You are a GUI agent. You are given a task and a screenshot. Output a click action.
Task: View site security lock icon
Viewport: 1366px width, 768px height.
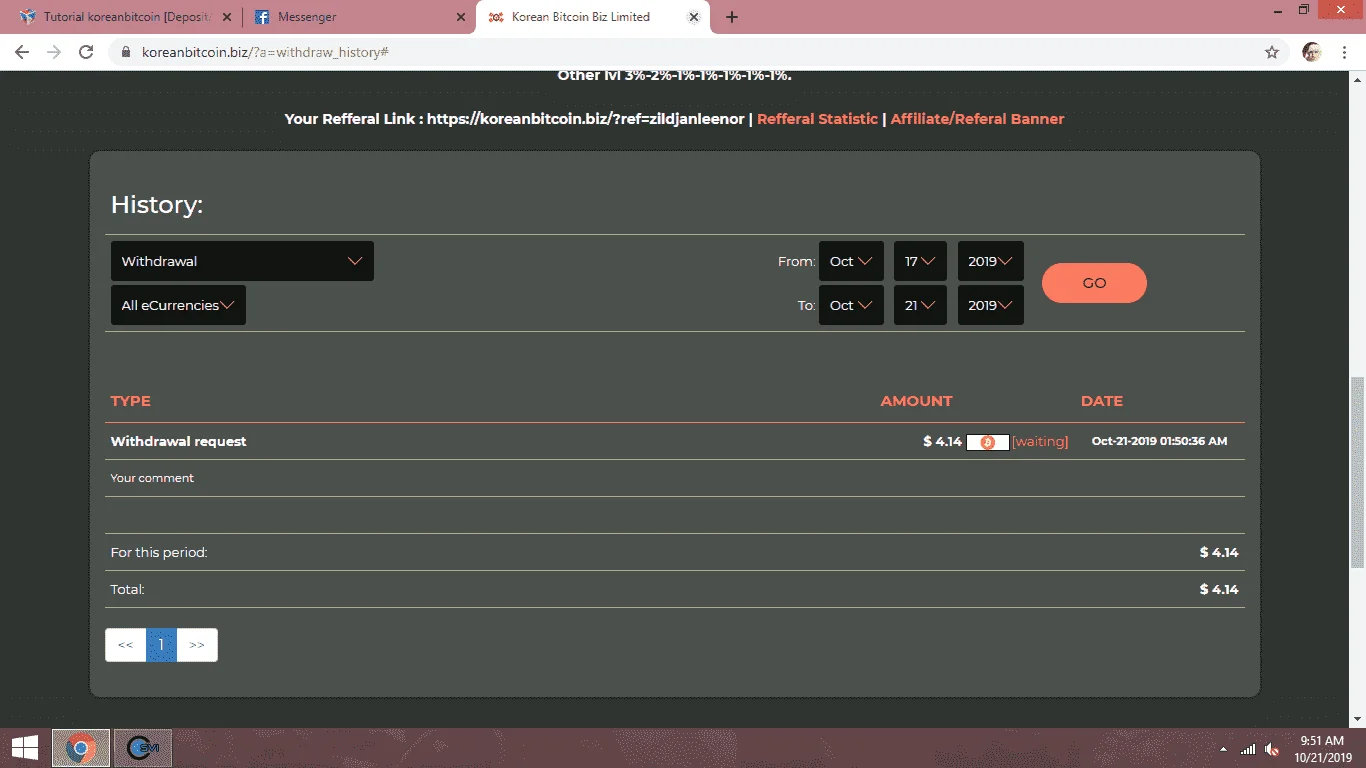126,52
